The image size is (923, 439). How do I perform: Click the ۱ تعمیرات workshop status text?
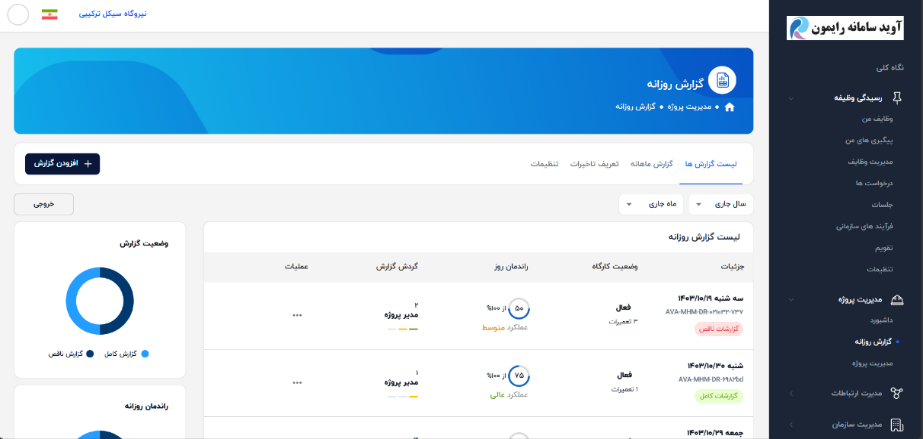pyautogui.click(x=625, y=390)
